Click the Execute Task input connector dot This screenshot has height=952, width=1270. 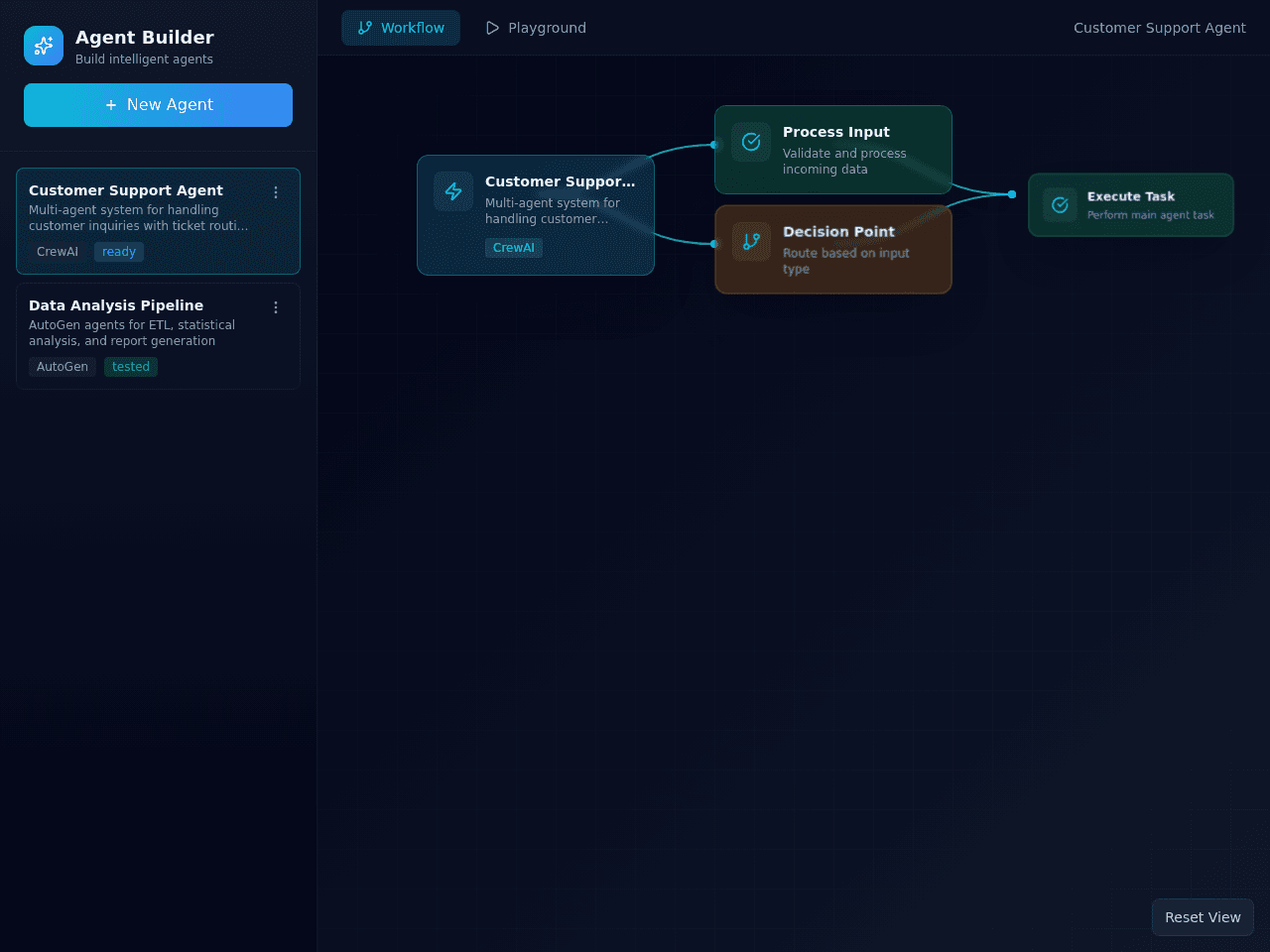1012,194
